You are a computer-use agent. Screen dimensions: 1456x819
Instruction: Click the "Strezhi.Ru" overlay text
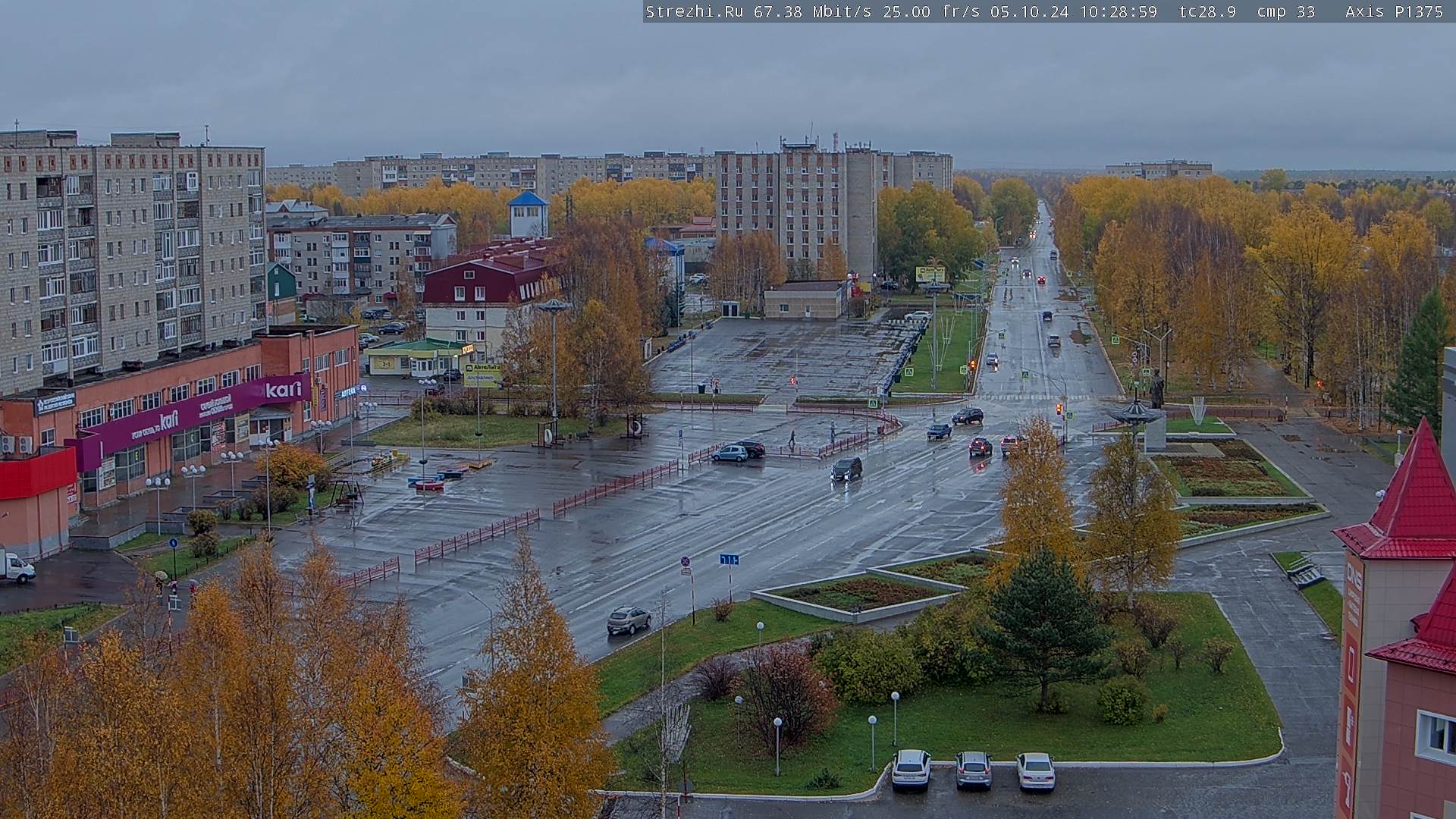695,11
